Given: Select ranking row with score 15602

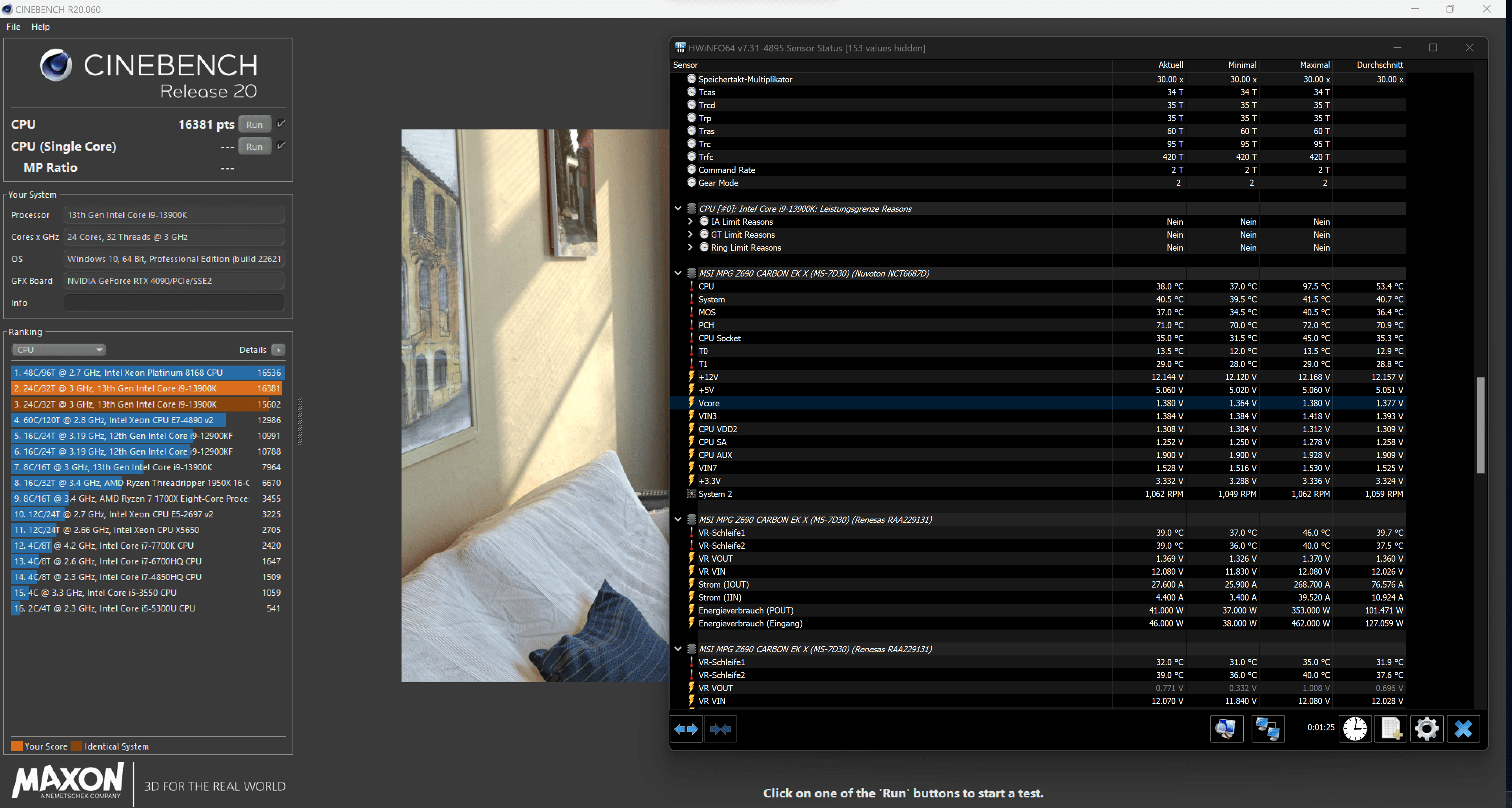Looking at the screenshot, I should click(147, 404).
